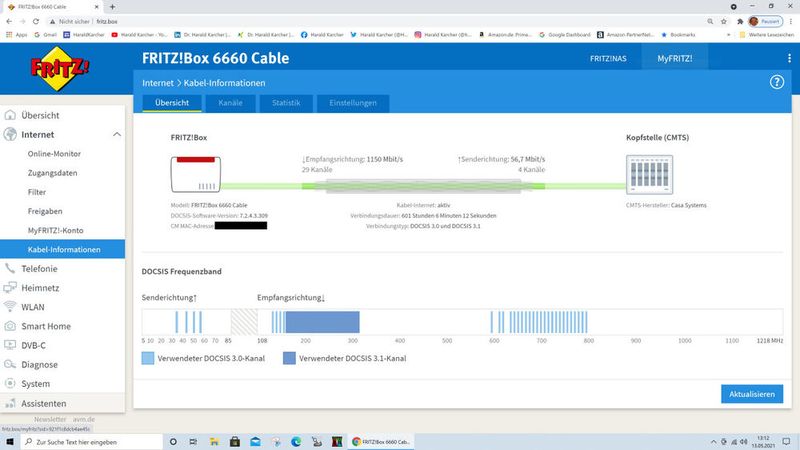The image size is (800, 450).
Task: Open the browser zoom magnifier icon
Action: (x=710, y=21)
